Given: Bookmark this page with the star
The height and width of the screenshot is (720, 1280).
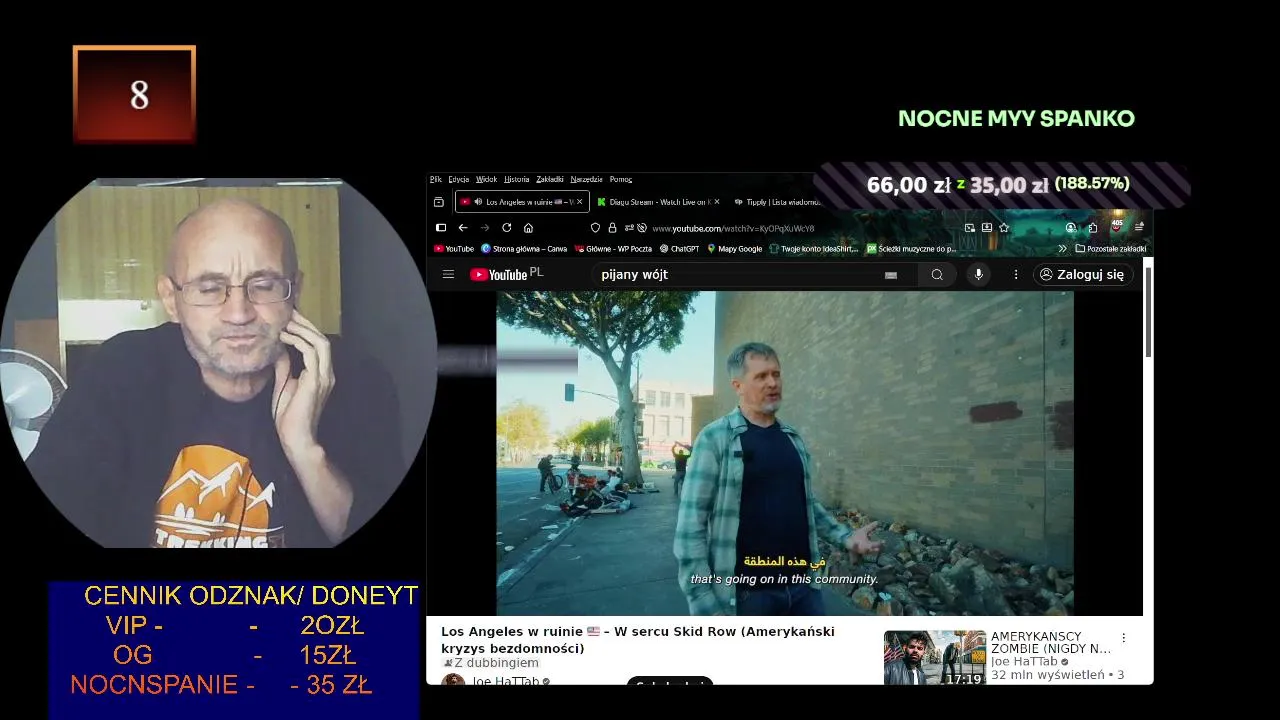Looking at the screenshot, I should (x=1004, y=228).
